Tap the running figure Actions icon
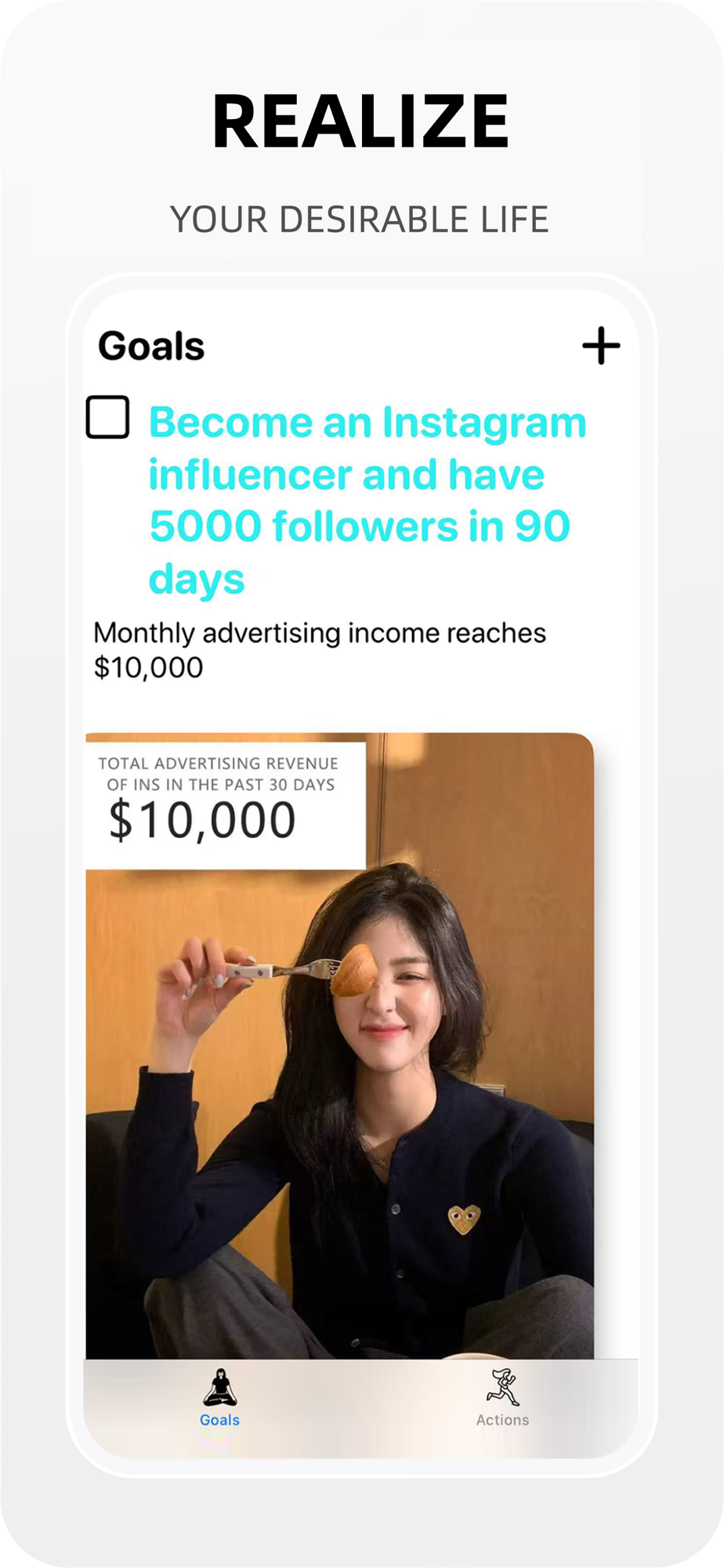 502,1388
